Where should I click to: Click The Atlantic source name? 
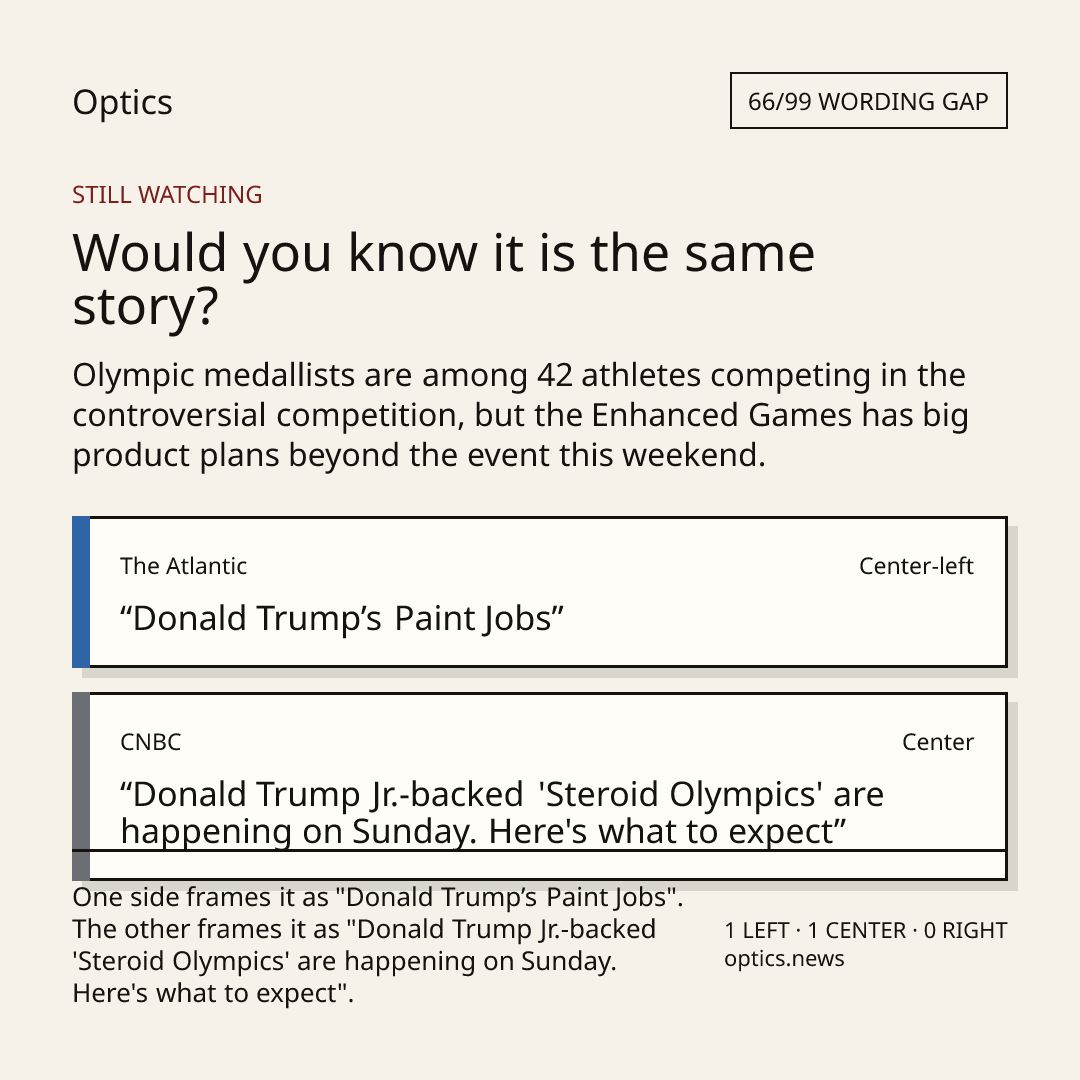183,565
